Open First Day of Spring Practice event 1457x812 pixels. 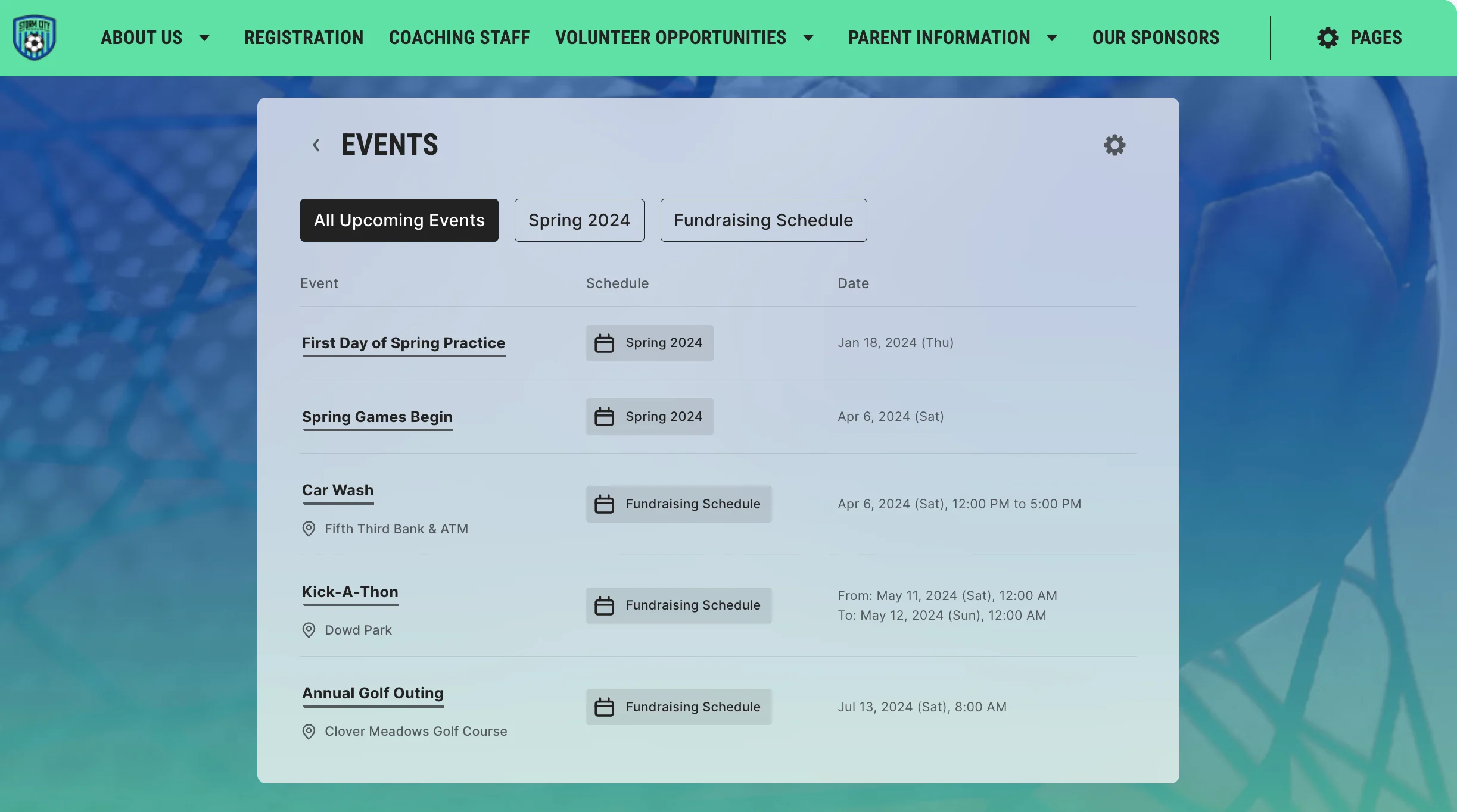[x=403, y=343]
